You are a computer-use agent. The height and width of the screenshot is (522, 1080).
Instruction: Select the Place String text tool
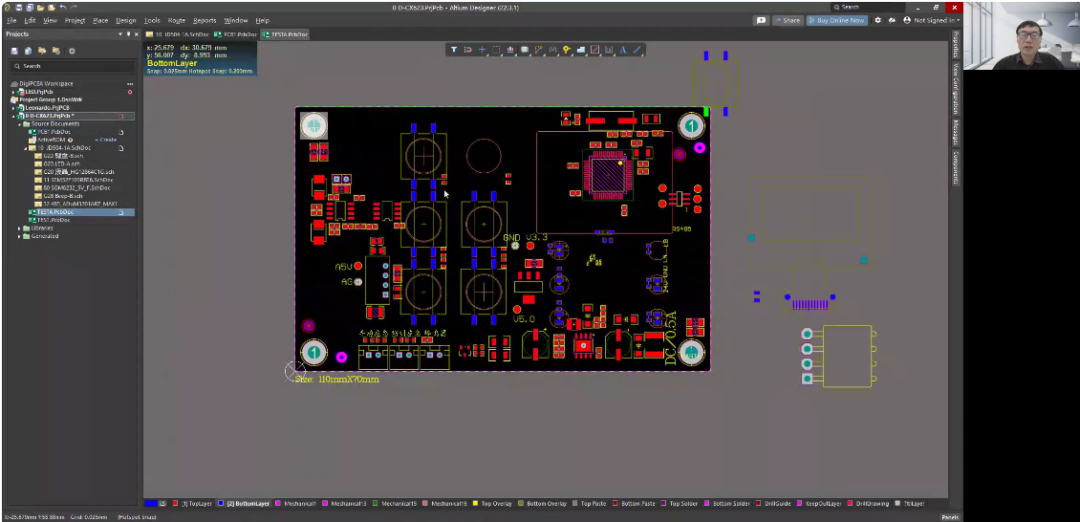[x=623, y=49]
